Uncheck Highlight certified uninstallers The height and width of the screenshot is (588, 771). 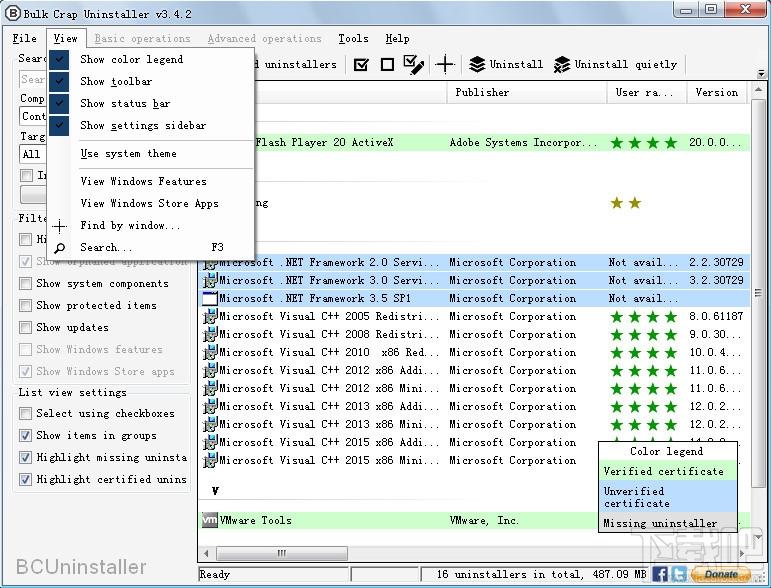25,479
